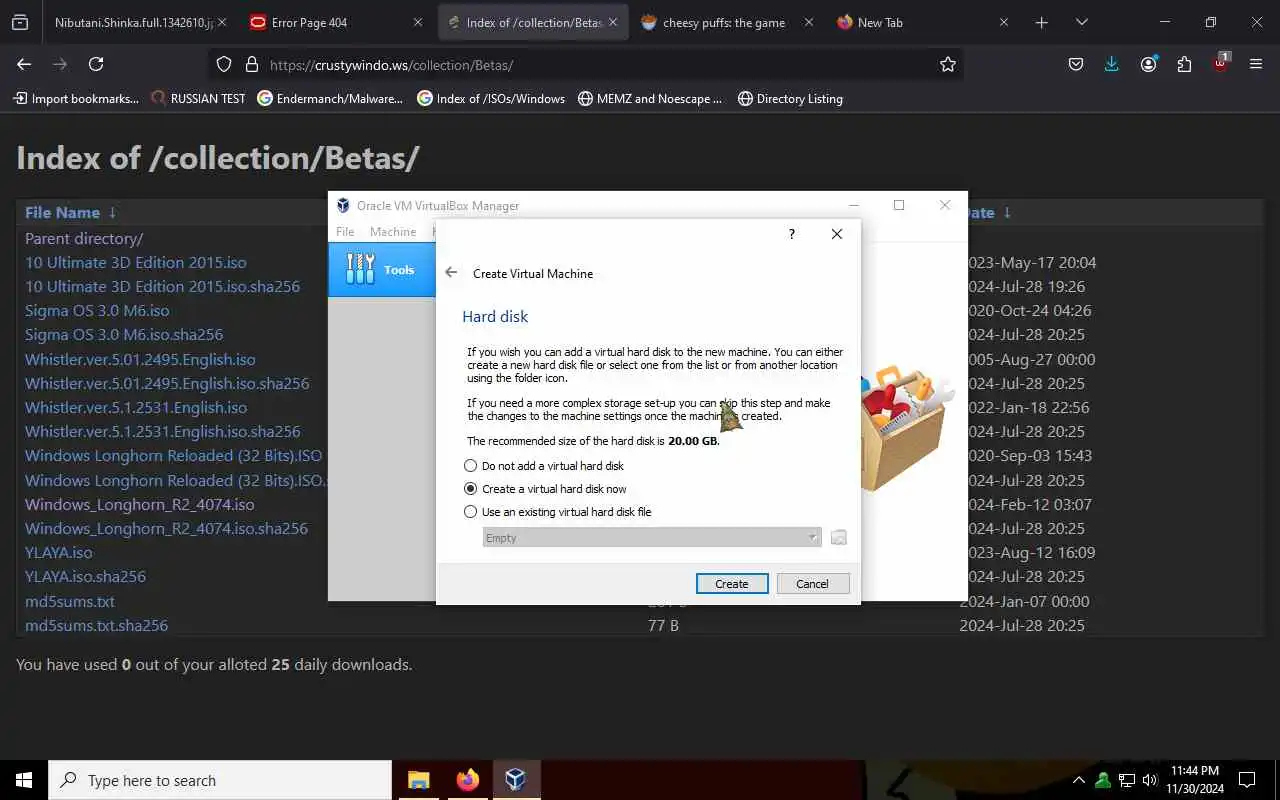
Task: Open a new Firefox tab
Action: click(x=1041, y=22)
